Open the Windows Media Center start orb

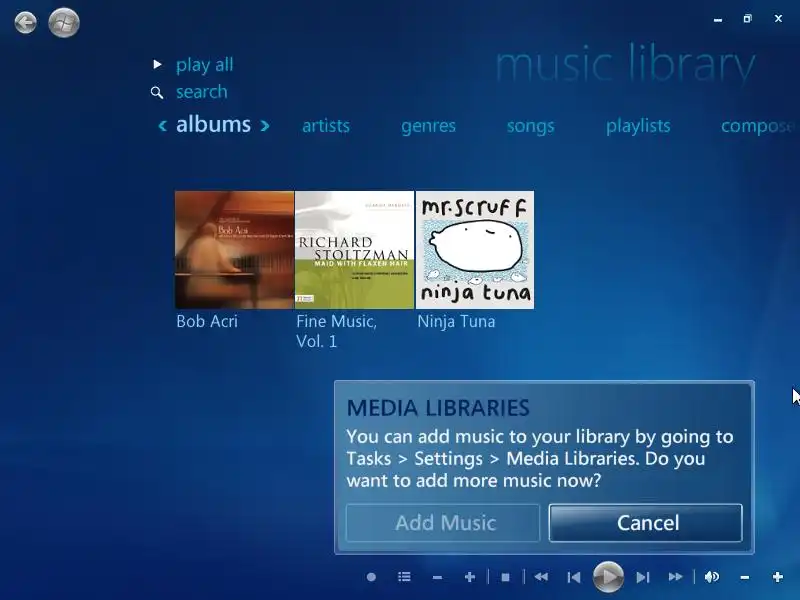coord(64,23)
